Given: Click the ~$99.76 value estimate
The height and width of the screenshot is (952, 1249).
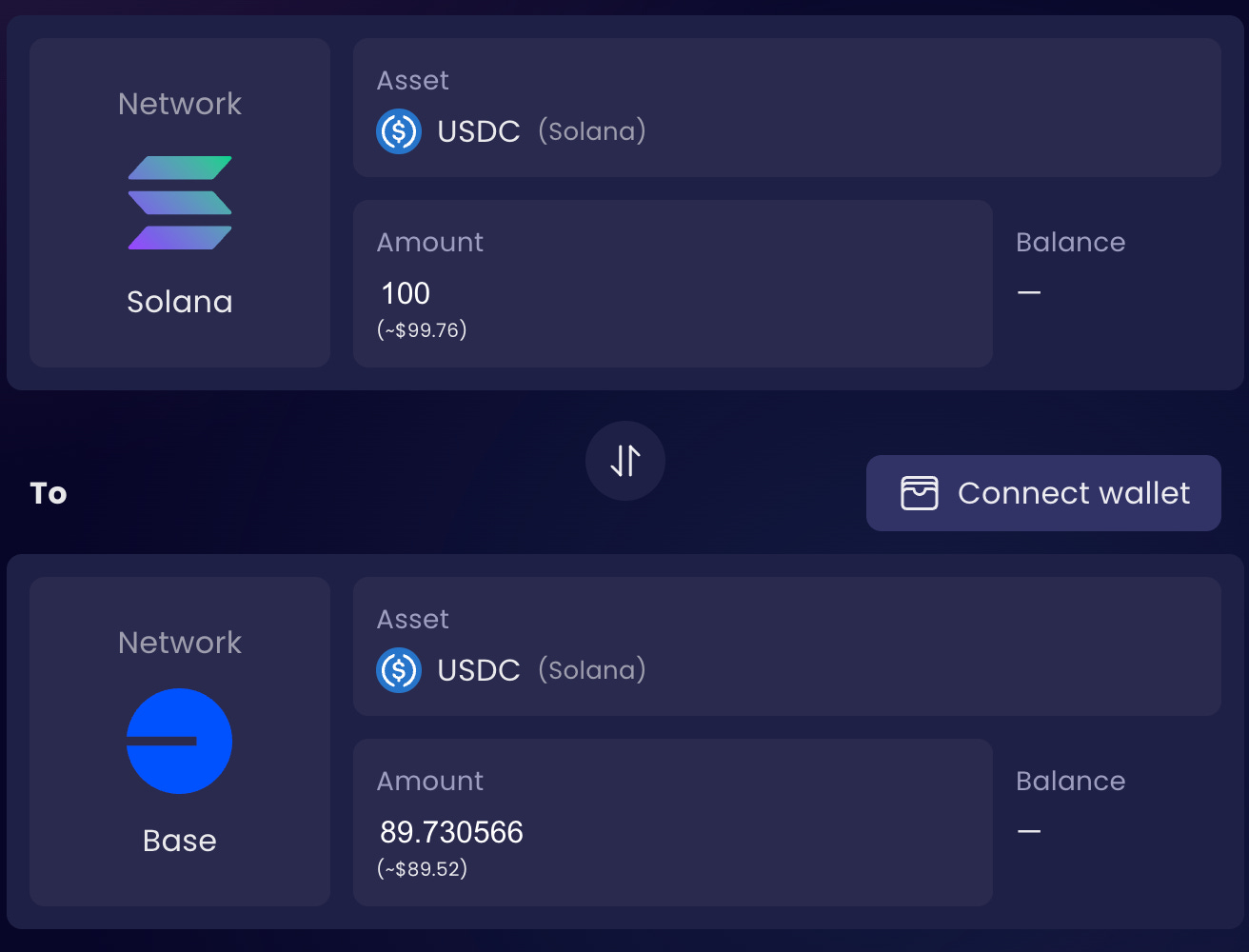Looking at the screenshot, I should pos(423,330).
